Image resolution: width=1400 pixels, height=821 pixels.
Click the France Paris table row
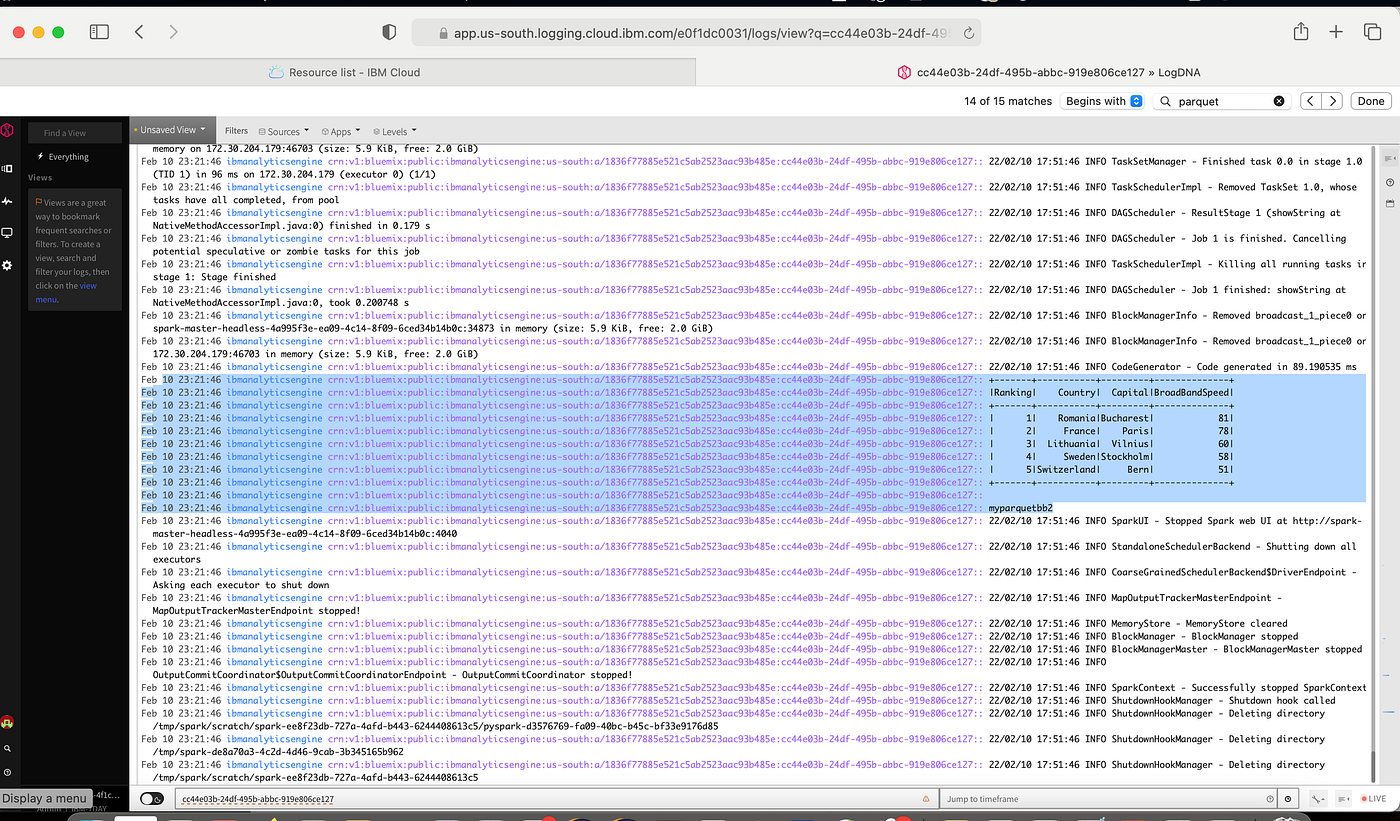(1111, 431)
